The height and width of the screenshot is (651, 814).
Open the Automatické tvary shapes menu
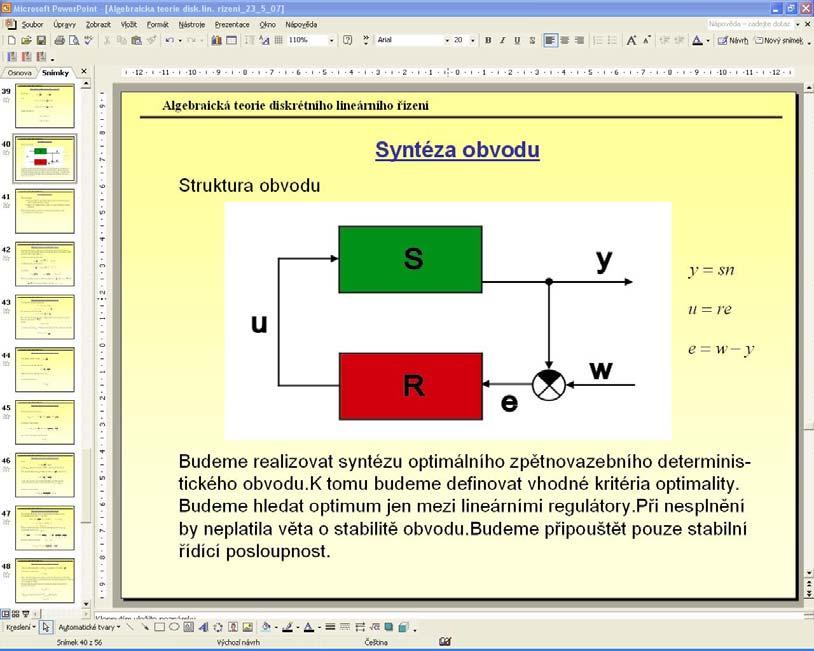pyautogui.click(x=89, y=627)
